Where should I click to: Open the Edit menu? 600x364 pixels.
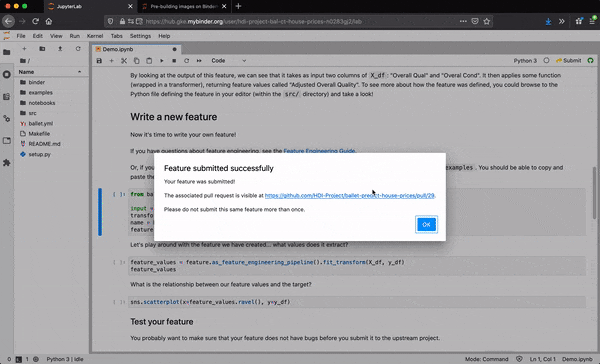pyautogui.click(x=38, y=36)
